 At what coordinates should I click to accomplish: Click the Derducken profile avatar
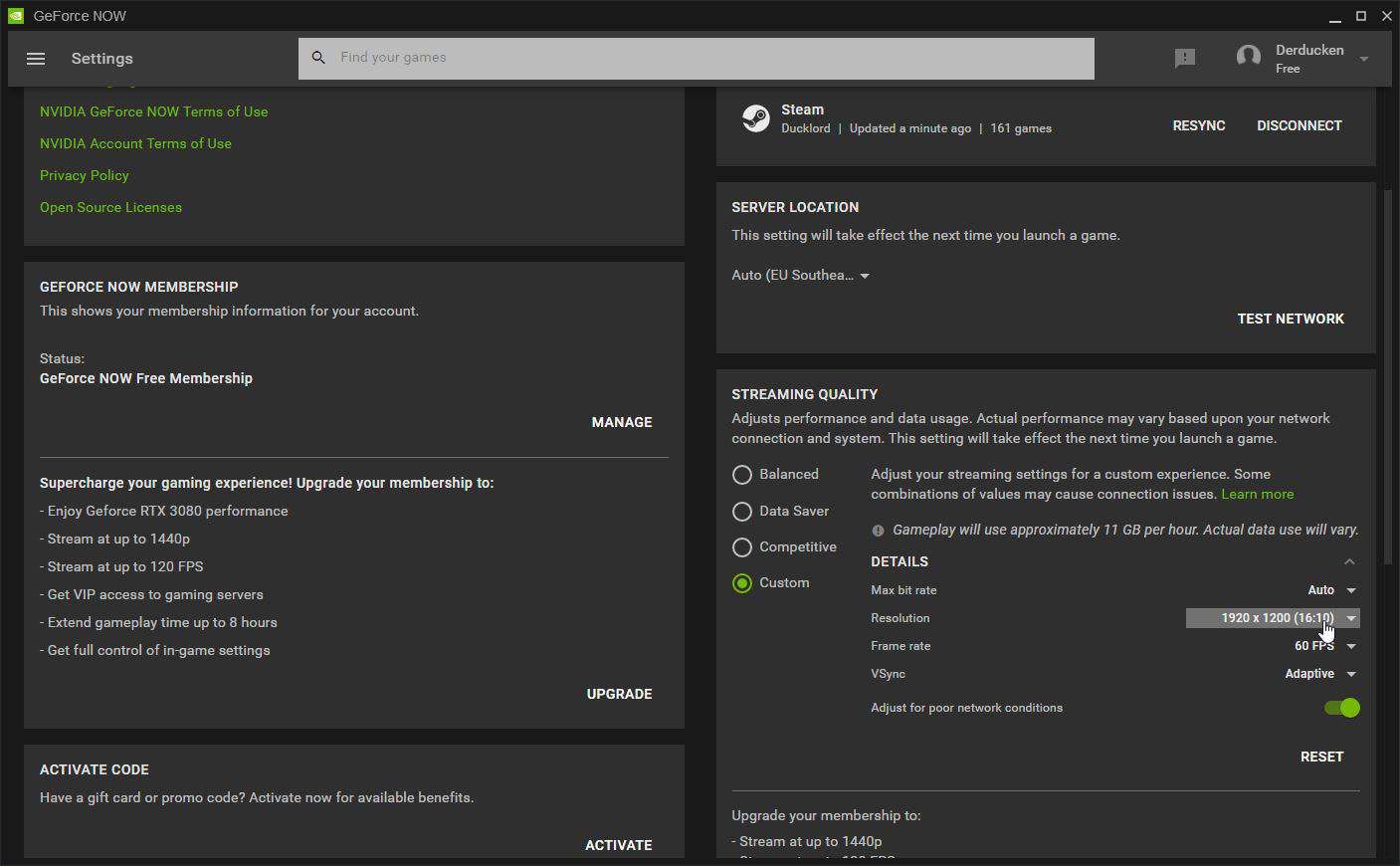coord(1248,58)
